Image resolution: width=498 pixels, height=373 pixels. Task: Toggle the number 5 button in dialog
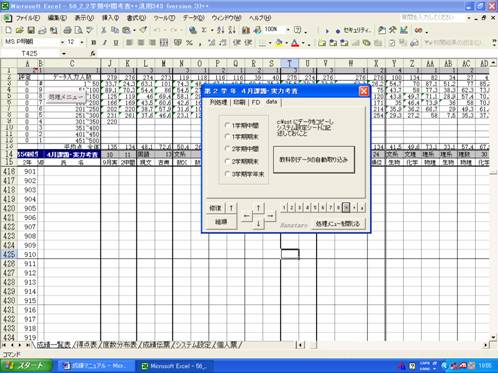[315, 208]
